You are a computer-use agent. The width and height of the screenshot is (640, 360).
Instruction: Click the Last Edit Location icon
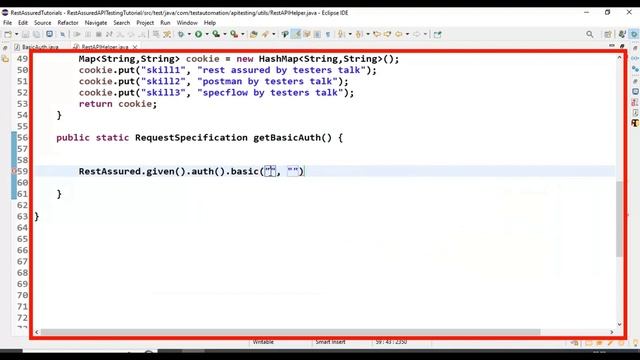pyautogui.click(x=377, y=34)
